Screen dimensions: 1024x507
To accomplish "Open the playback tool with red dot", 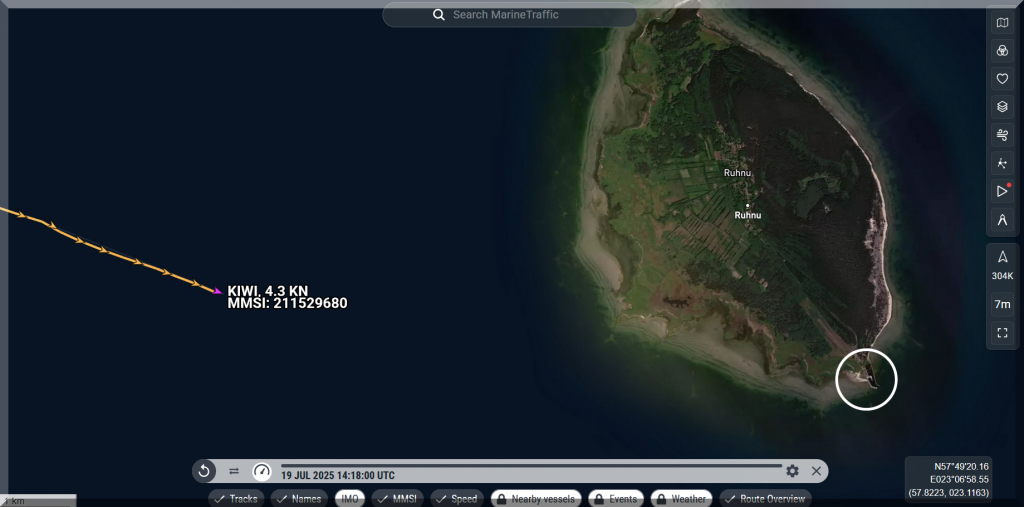I will [x=1002, y=190].
